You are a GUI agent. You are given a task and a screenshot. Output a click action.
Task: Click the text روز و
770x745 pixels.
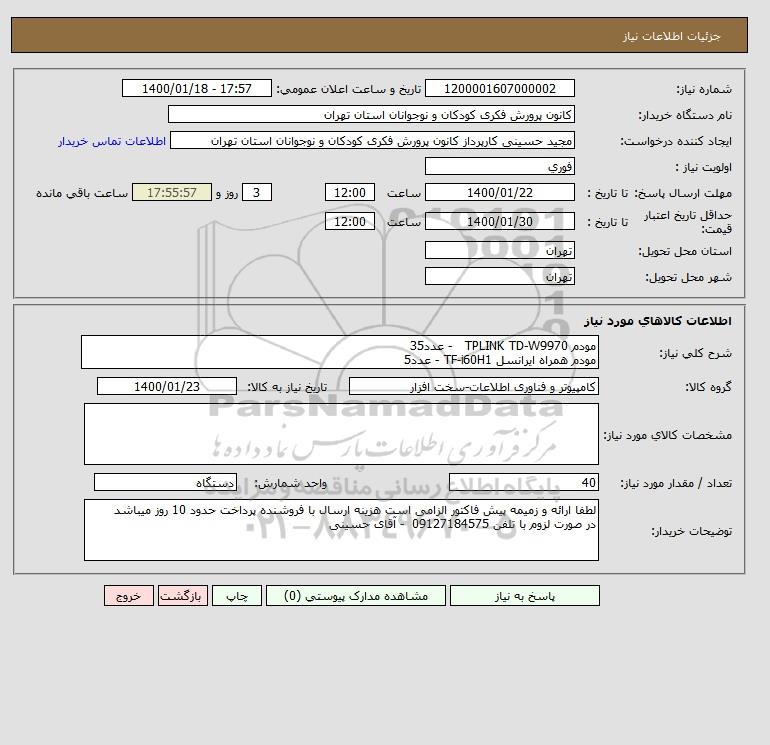point(227,193)
